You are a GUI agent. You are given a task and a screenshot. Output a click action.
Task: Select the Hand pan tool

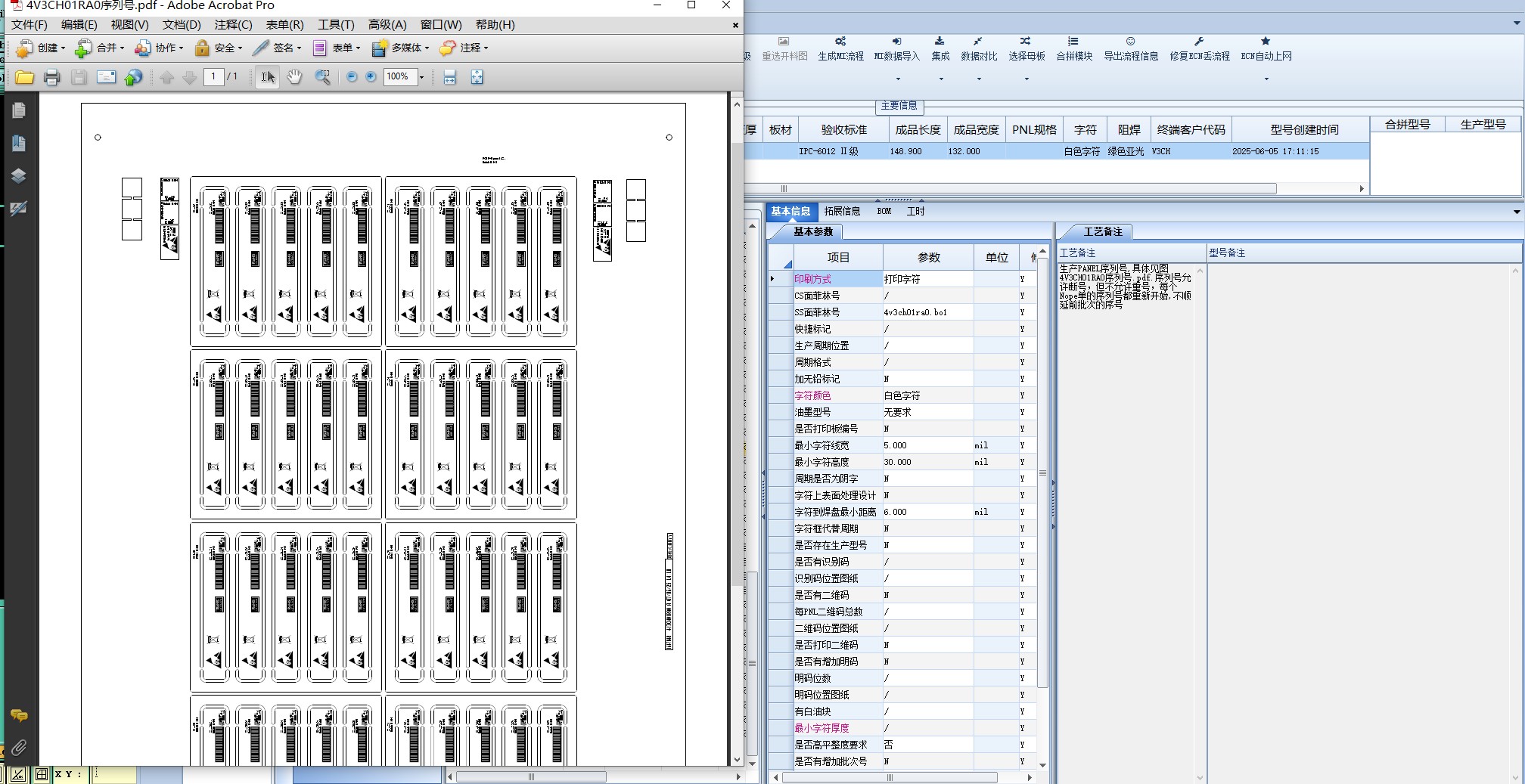(294, 77)
